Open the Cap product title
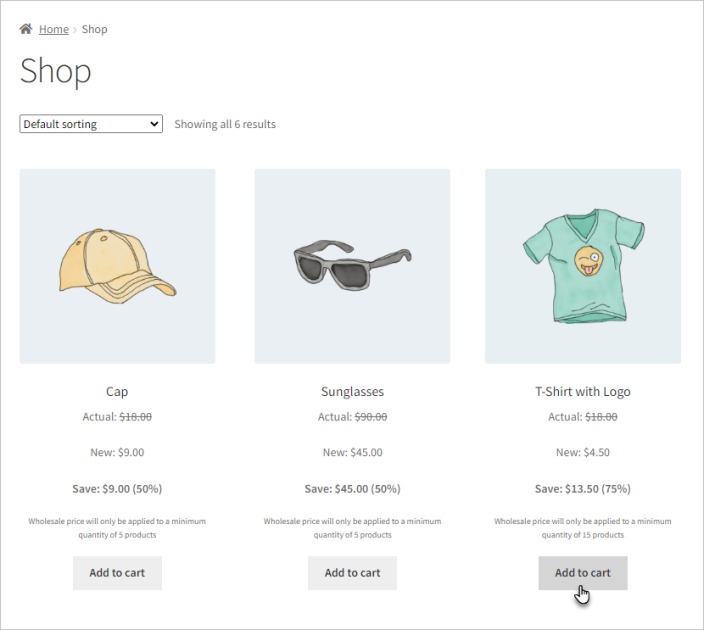The width and height of the screenshot is (704, 630). click(x=117, y=392)
